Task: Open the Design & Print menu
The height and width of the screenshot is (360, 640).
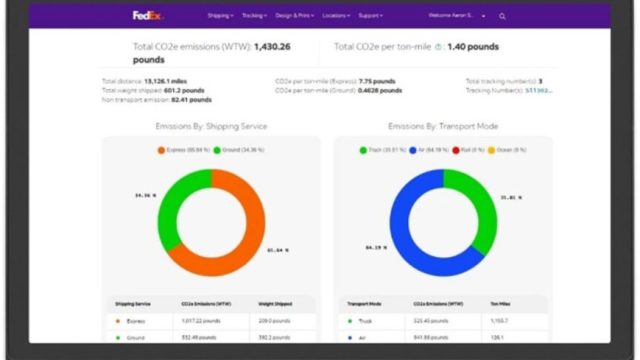Action: coord(295,16)
